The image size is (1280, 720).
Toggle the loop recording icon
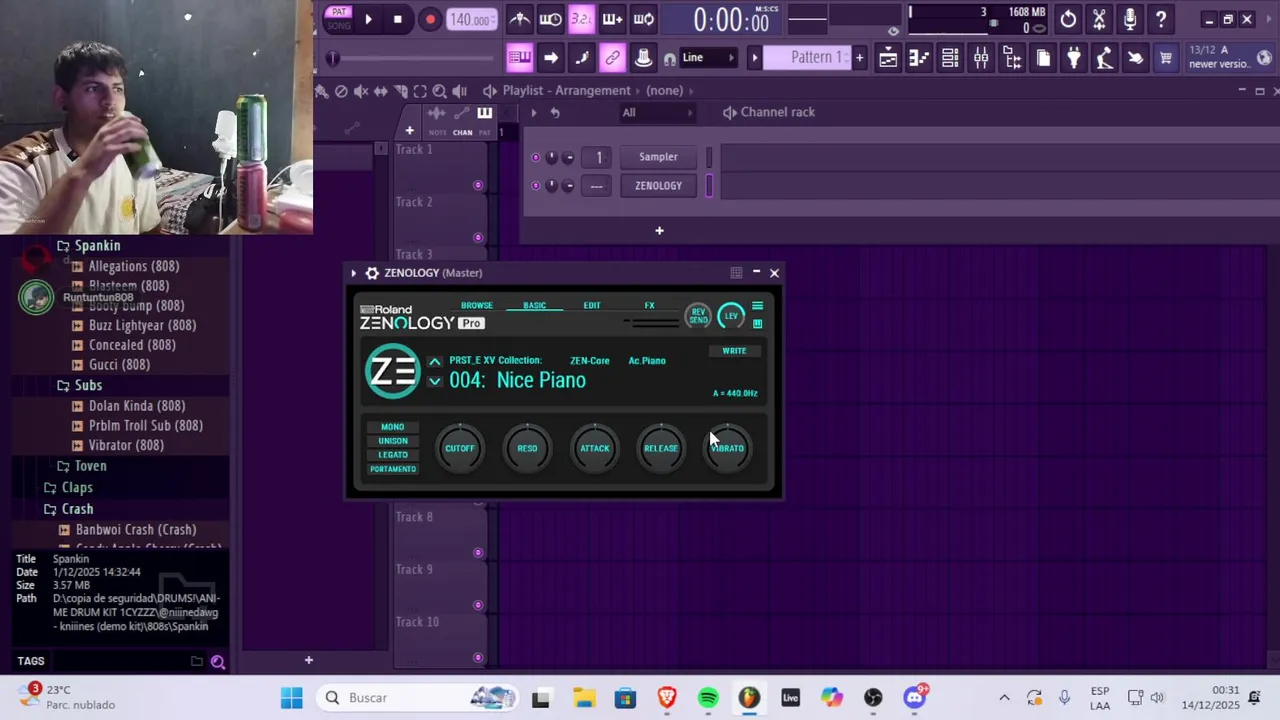(x=644, y=19)
